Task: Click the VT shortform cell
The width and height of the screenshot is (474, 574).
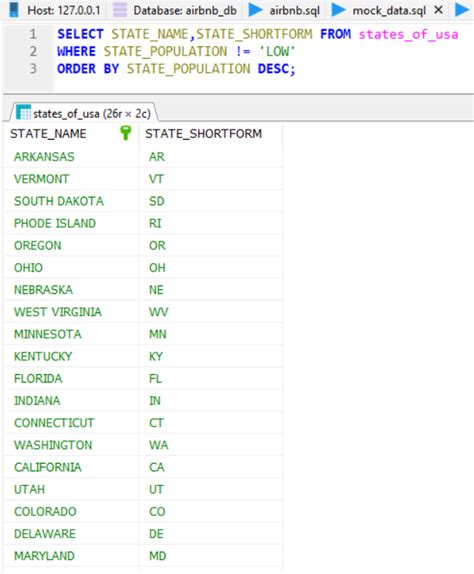Action: 211,179
